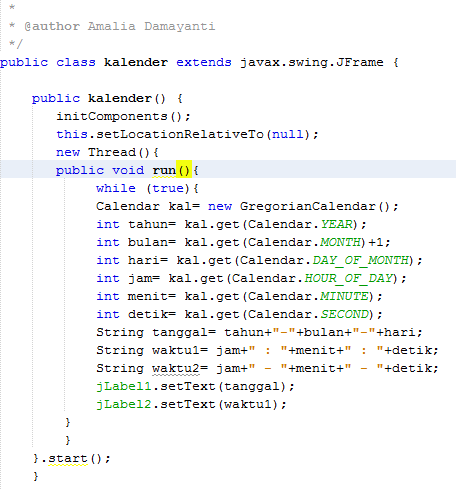The image size is (456, 490).
Task: Click the 'initComponents();' call
Action: point(123,116)
